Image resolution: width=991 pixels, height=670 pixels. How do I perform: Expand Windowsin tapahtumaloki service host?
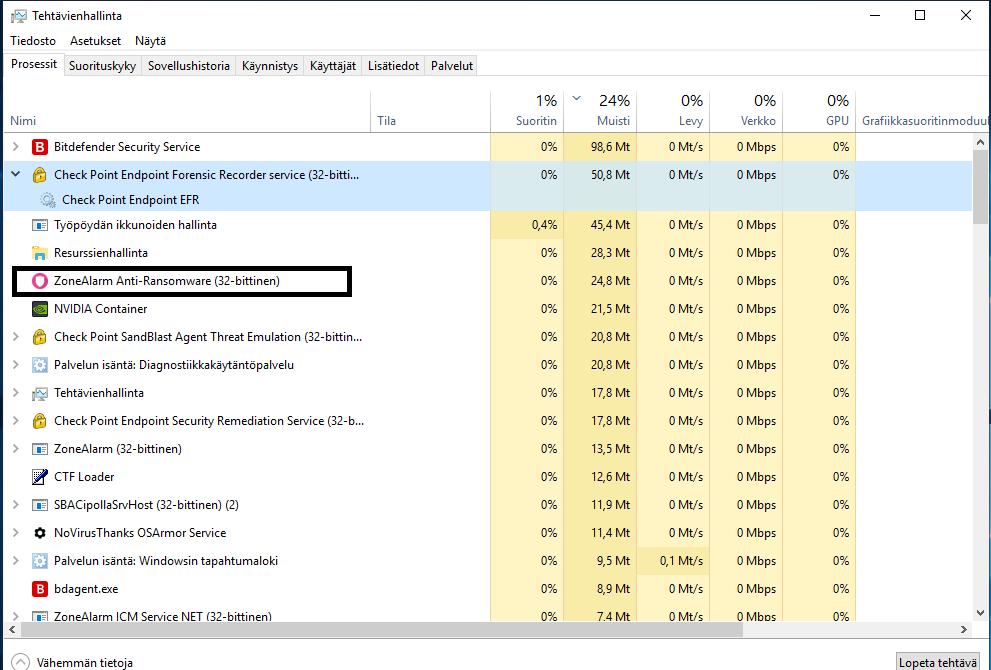pyautogui.click(x=16, y=561)
